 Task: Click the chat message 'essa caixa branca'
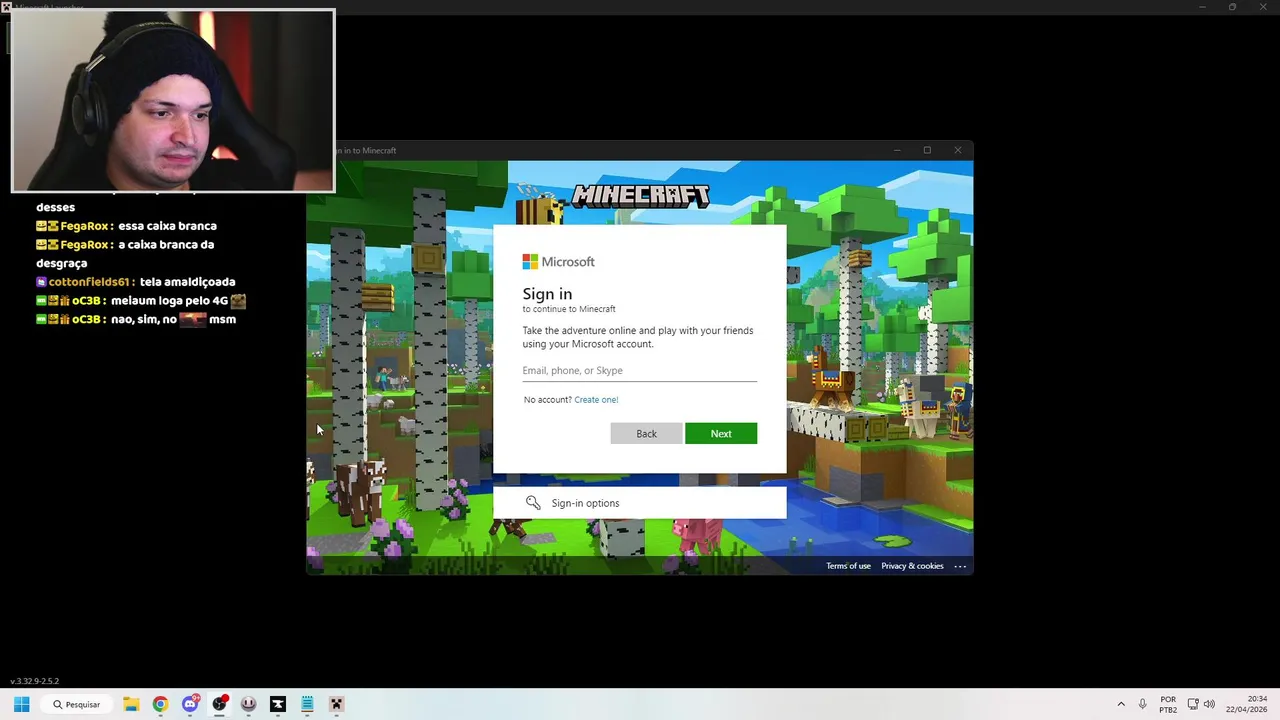pyautogui.click(x=167, y=226)
